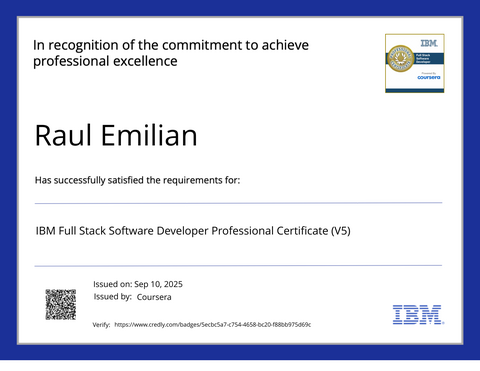The image size is (480, 371).
Task: Click the Full Stack Developer badge image
Action: point(415,63)
